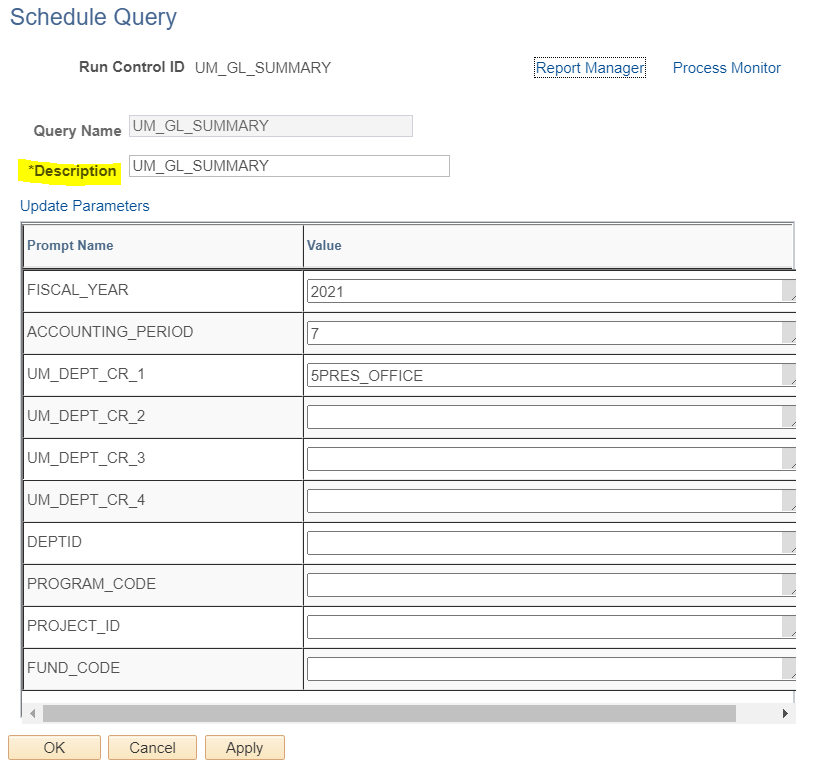Click the Cancel button
815x777 pixels.
pos(152,747)
